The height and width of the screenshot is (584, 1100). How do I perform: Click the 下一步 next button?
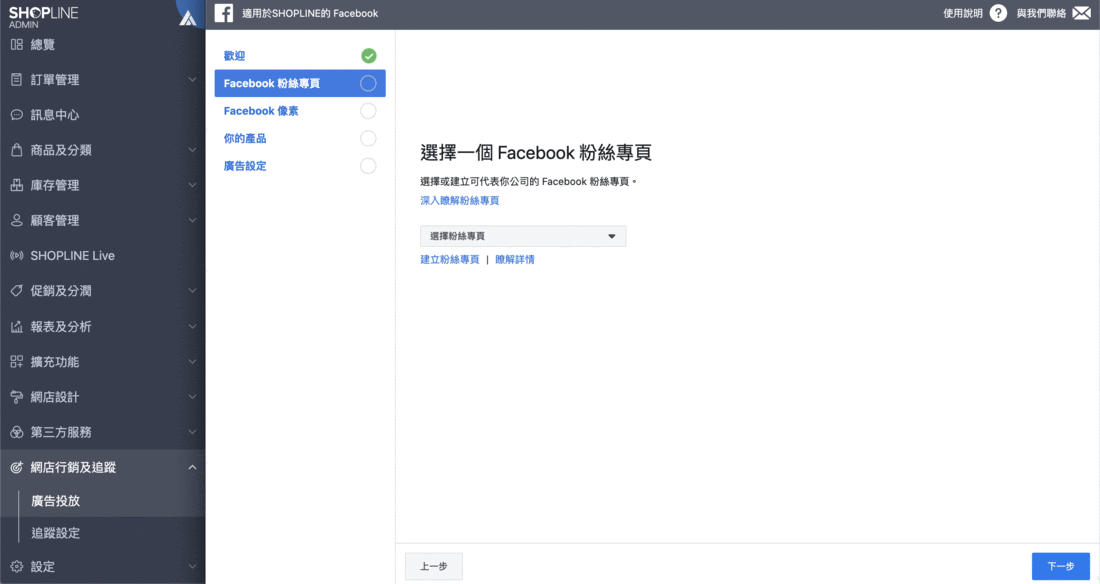coord(1061,566)
